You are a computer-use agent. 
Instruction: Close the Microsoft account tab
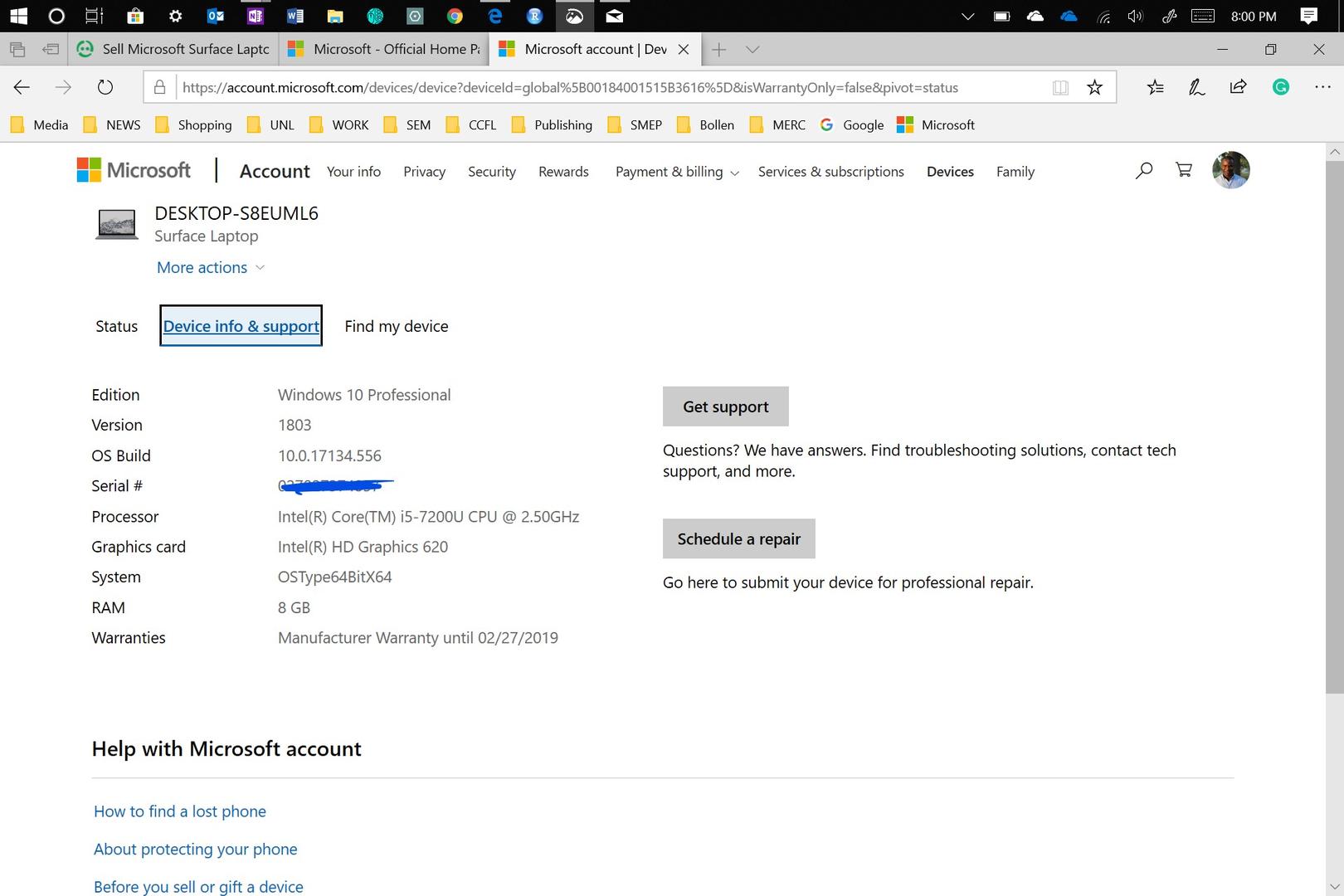(x=684, y=49)
